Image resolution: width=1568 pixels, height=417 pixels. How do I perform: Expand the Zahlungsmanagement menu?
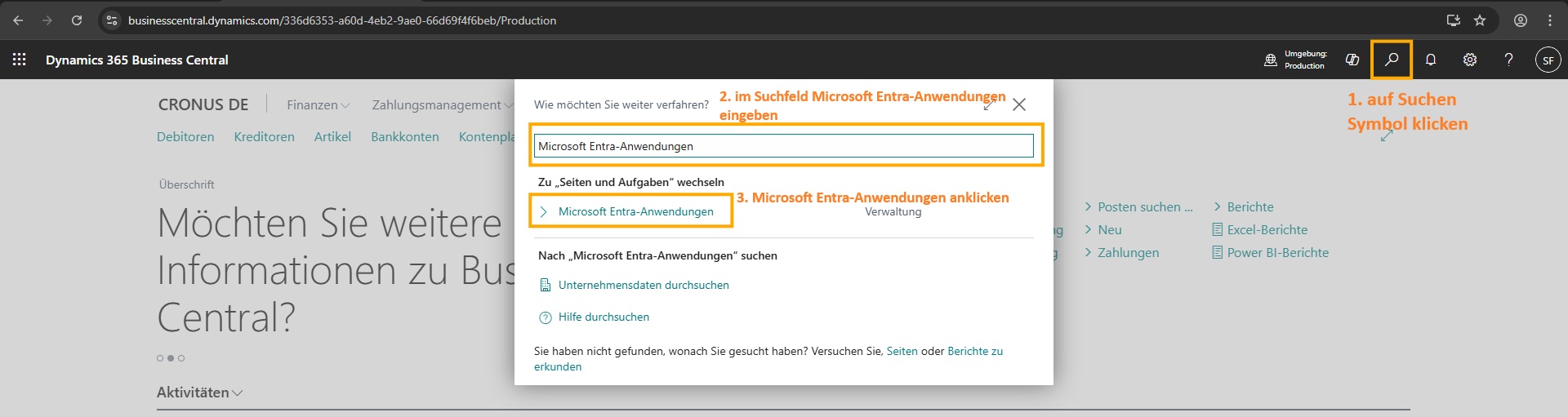coord(443,104)
